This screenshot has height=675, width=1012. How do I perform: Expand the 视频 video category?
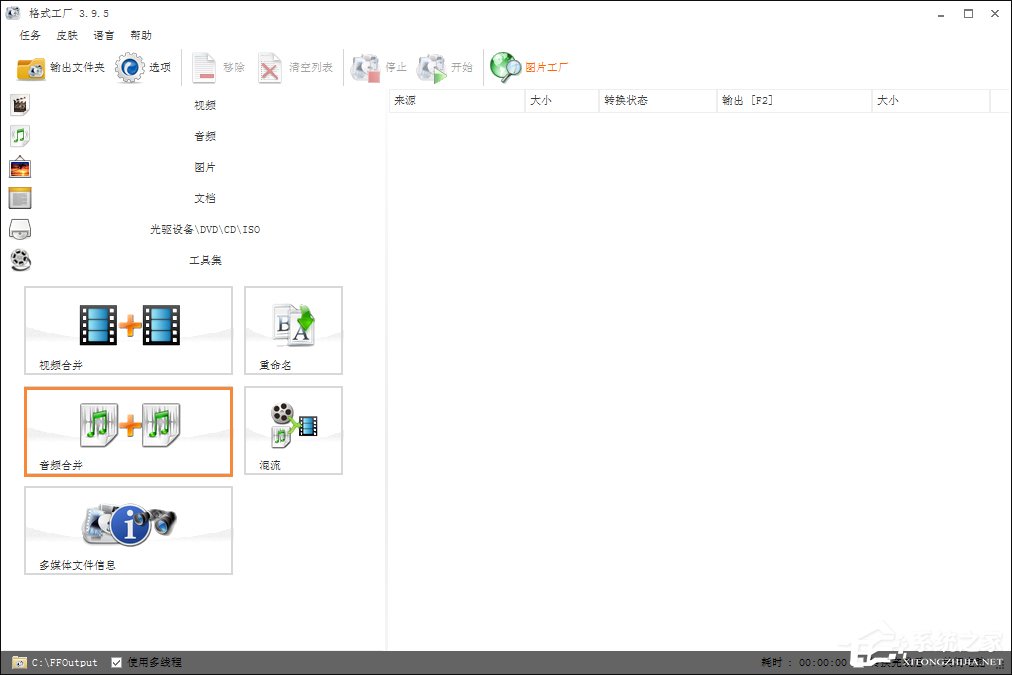pyautogui.click(x=204, y=105)
